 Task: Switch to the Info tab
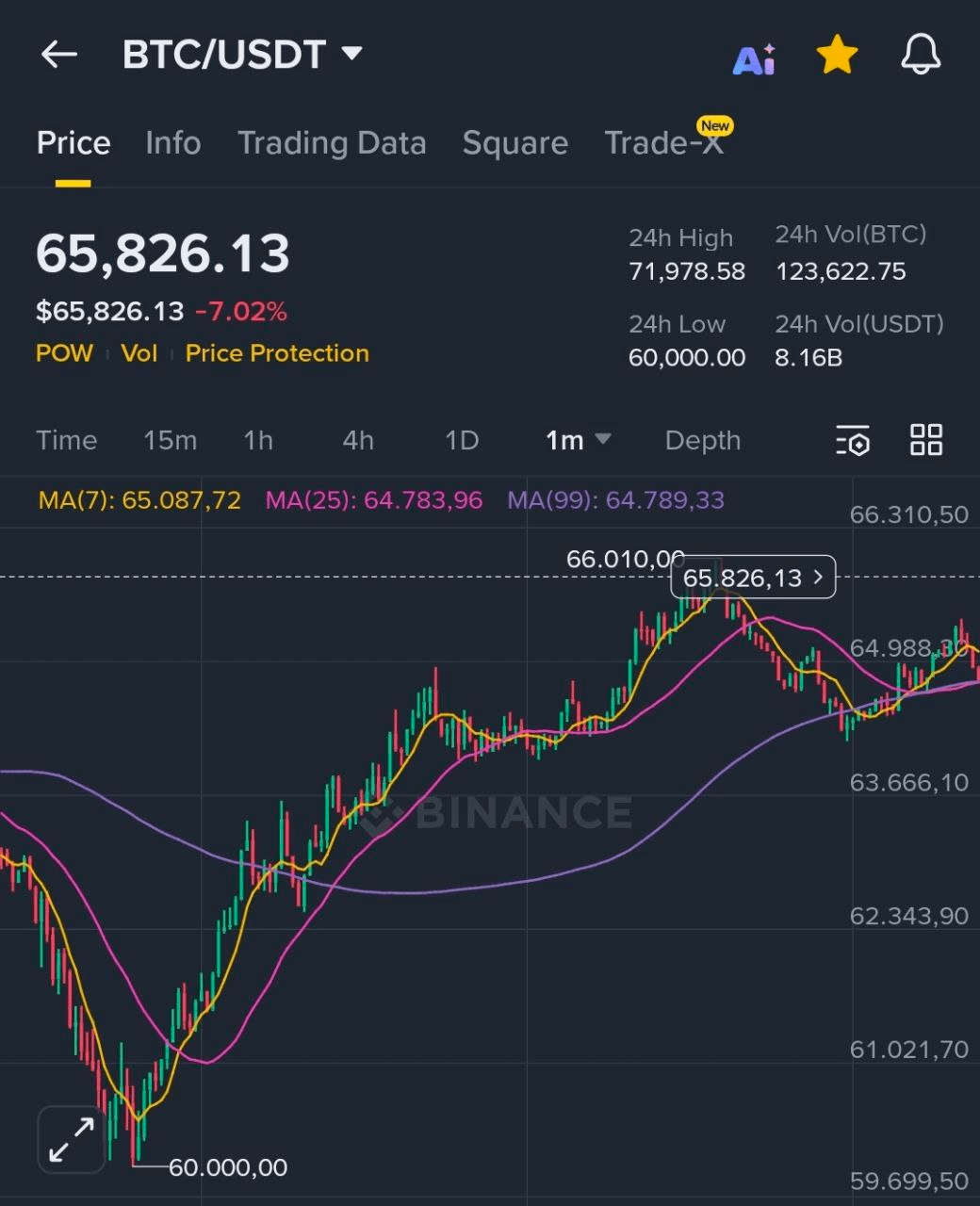[172, 143]
